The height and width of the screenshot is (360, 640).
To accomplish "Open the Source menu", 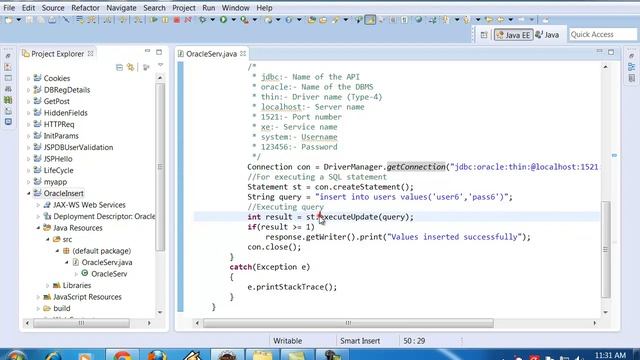I will click(x=53, y=8).
